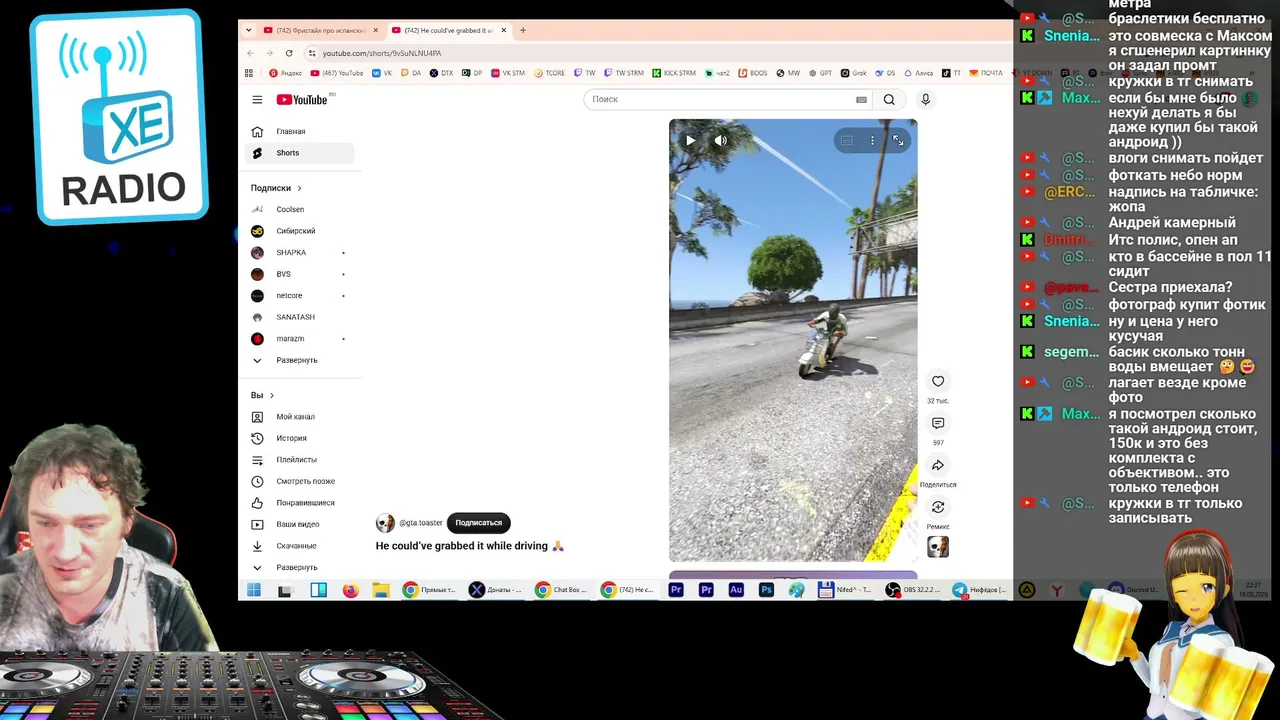
Task: Open the gta.toaster channel avatar
Action: pyautogui.click(x=385, y=523)
